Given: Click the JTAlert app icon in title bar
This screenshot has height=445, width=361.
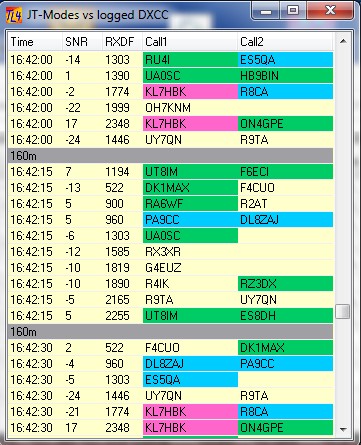Looking at the screenshot, I should point(14,15).
